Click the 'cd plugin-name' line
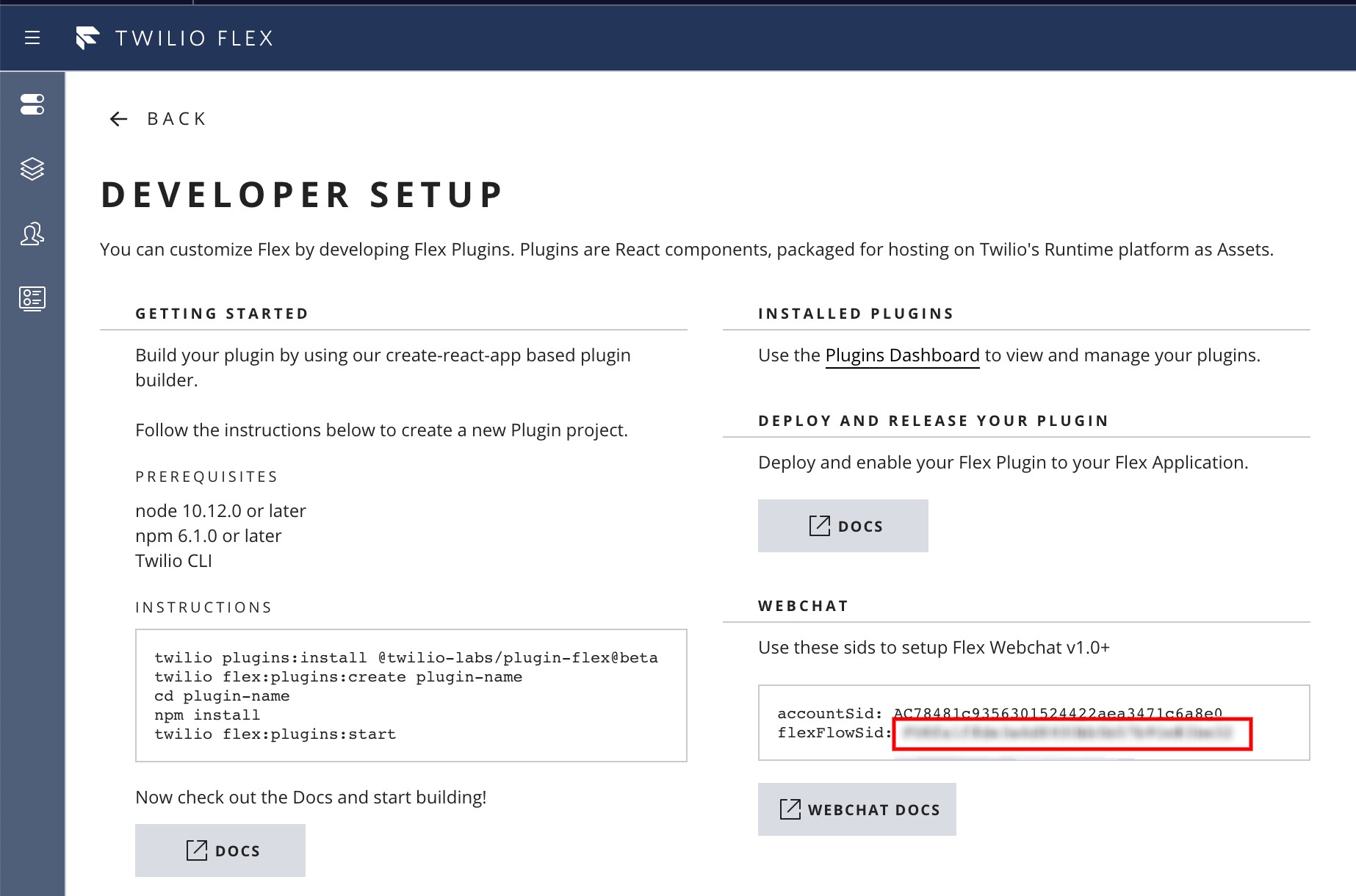The width and height of the screenshot is (1356, 896). [x=222, y=696]
